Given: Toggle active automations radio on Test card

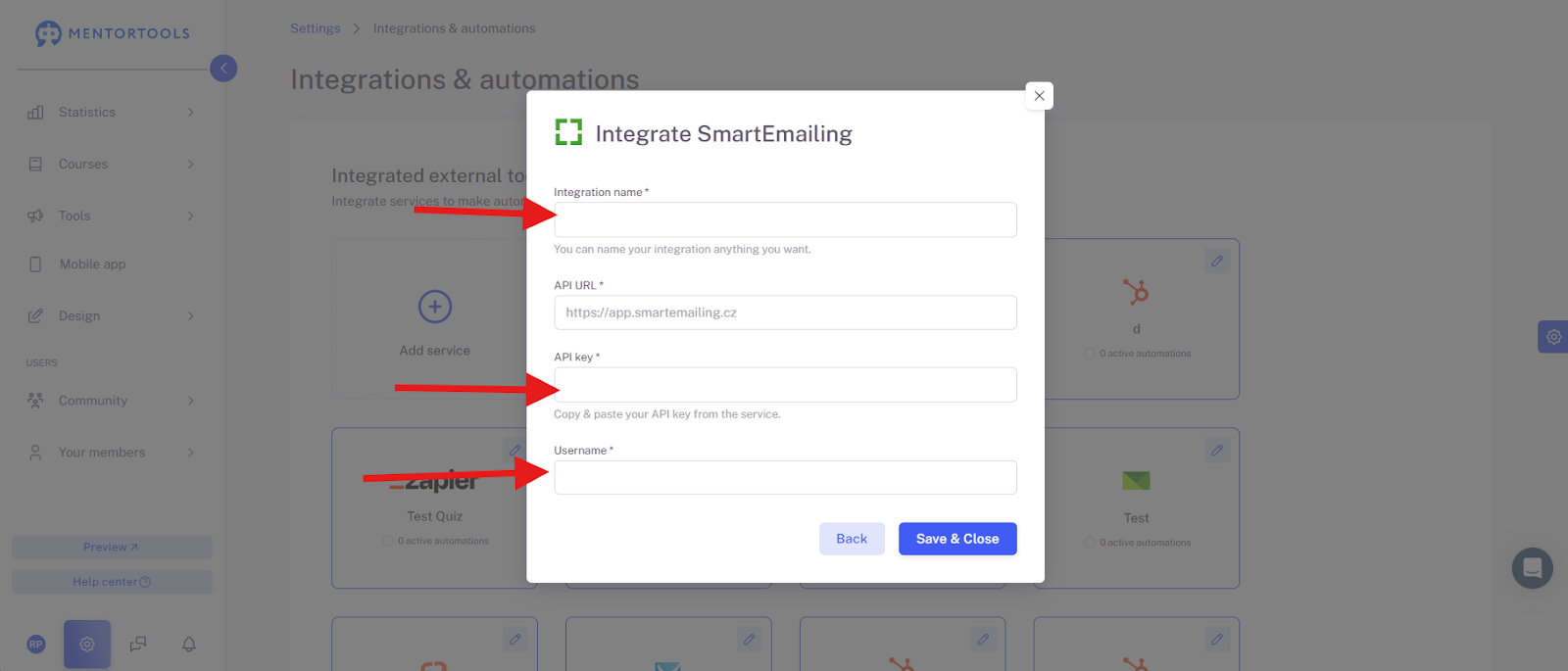Looking at the screenshot, I should pyautogui.click(x=1090, y=543).
